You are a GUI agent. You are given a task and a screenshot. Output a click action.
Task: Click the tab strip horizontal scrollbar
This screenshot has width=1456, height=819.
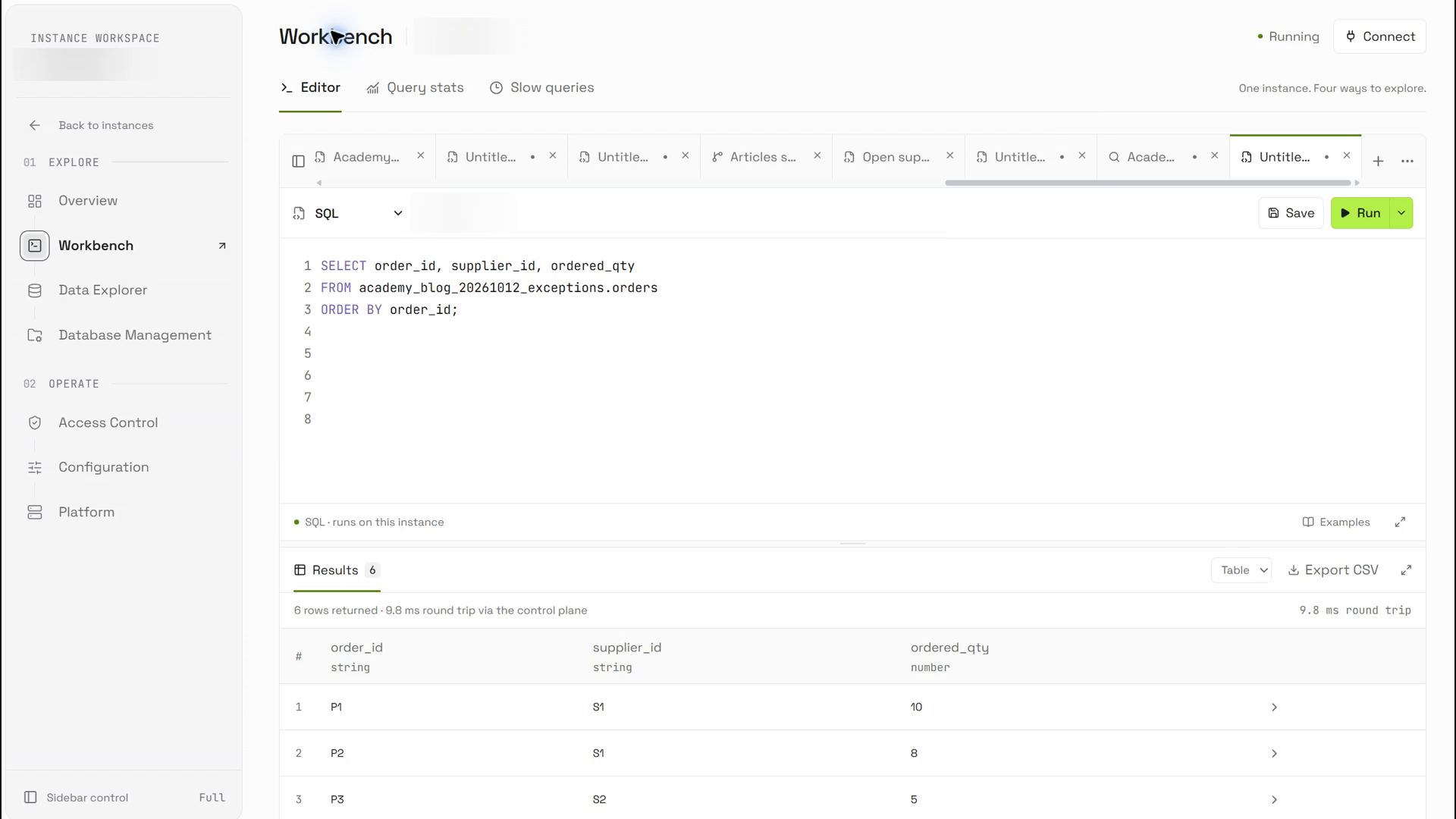click(x=1147, y=183)
